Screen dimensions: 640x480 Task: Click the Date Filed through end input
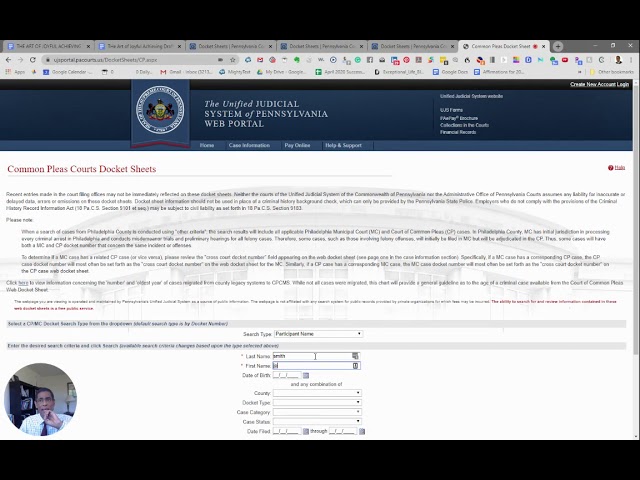343,431
